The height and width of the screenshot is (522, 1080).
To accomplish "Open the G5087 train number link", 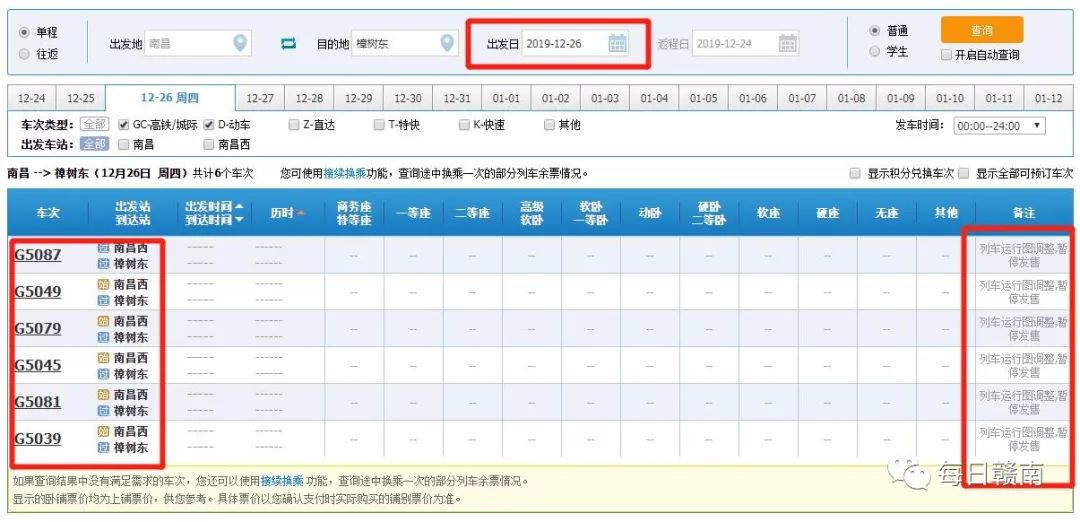I will pos(37,255).
